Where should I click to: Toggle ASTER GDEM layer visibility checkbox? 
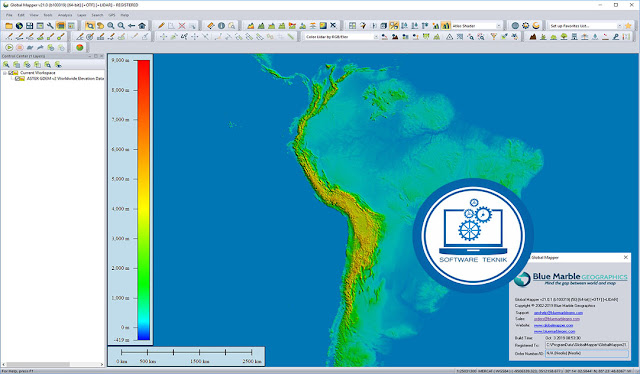pyautogui.click(x=17, y=78)
